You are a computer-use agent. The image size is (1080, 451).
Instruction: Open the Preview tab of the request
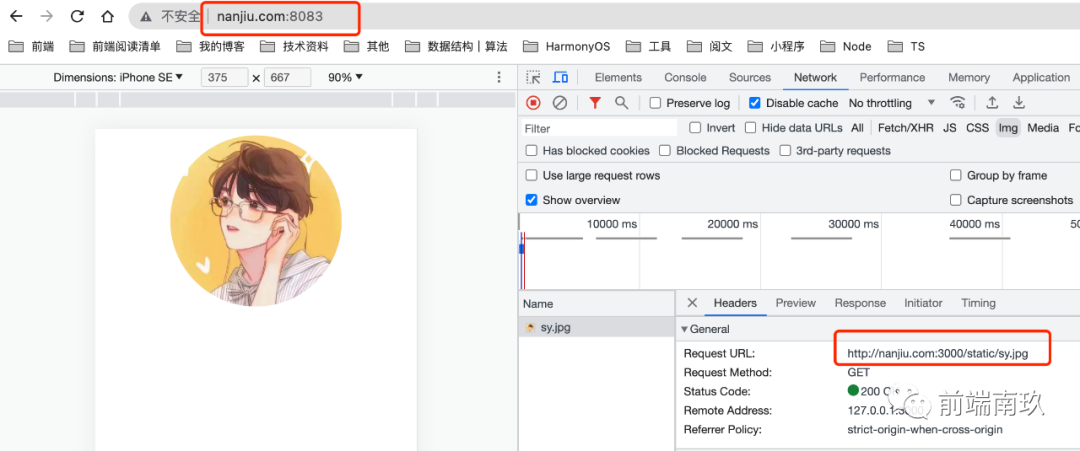pos(796,303)
